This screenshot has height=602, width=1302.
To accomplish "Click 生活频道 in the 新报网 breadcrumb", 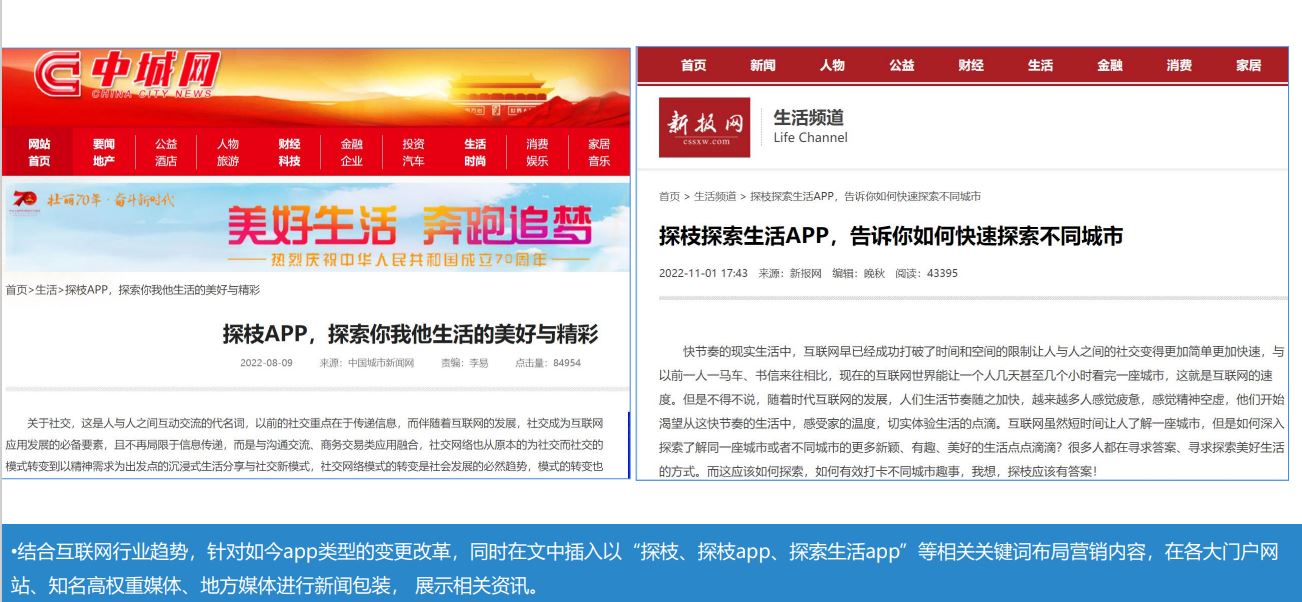I will pos(715,196).
